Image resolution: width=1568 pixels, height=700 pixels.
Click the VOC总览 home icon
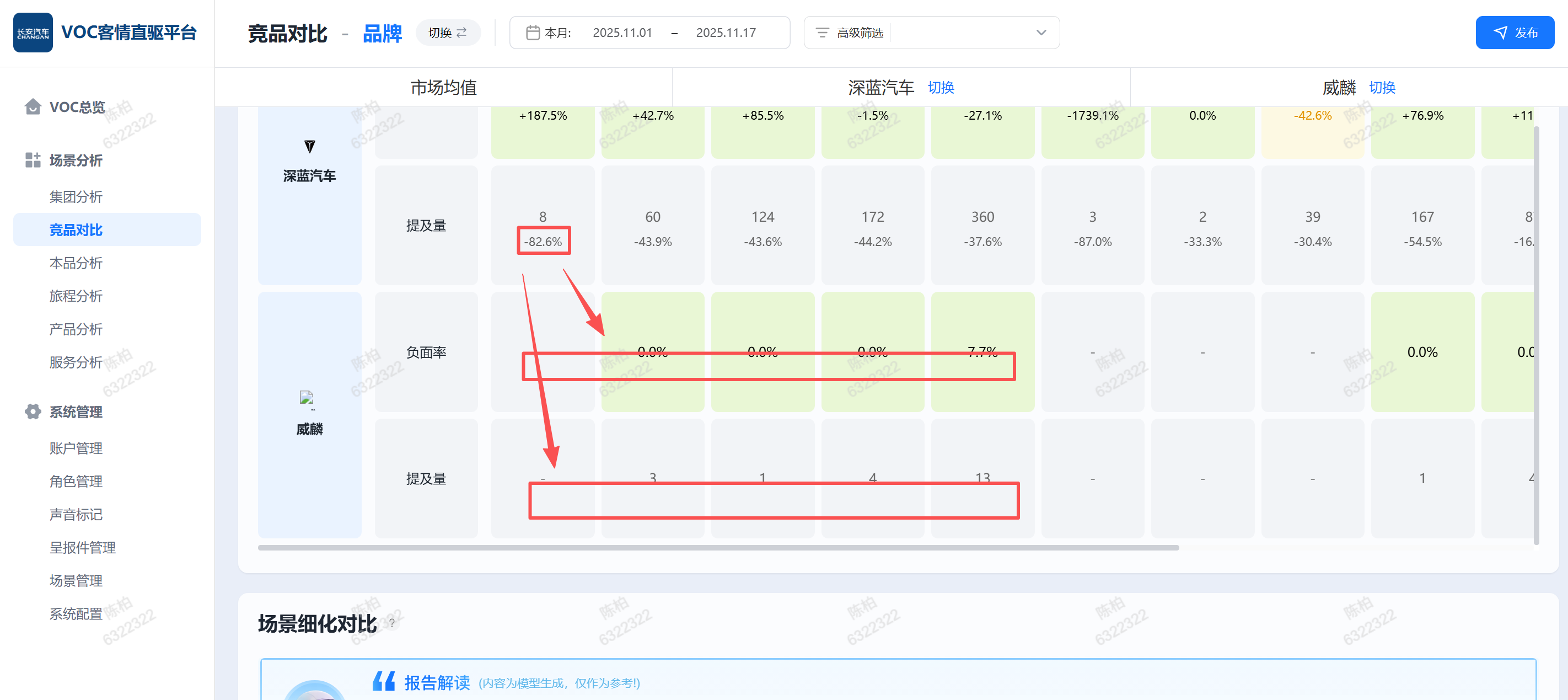click(x=33, y=107)
